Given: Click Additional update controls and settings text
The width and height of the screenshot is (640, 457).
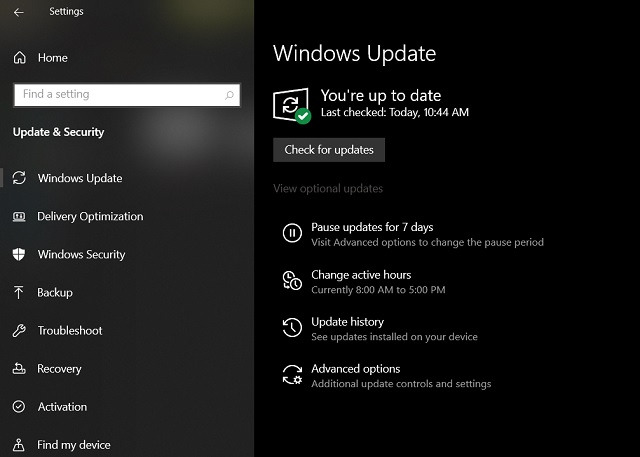Looking at the screenshot, I should 401,384.
